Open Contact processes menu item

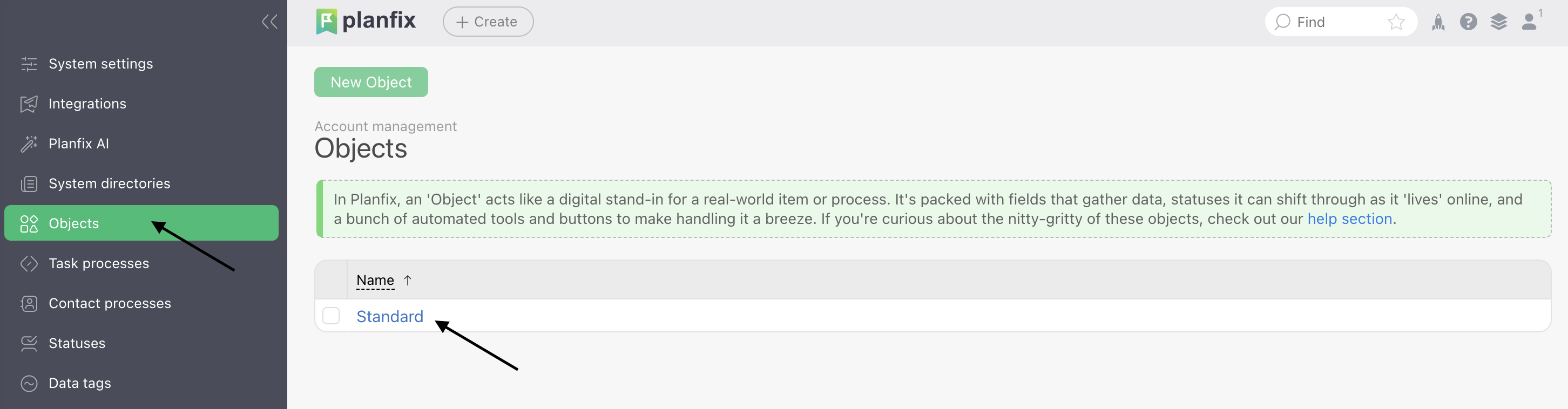click(110, 304)
